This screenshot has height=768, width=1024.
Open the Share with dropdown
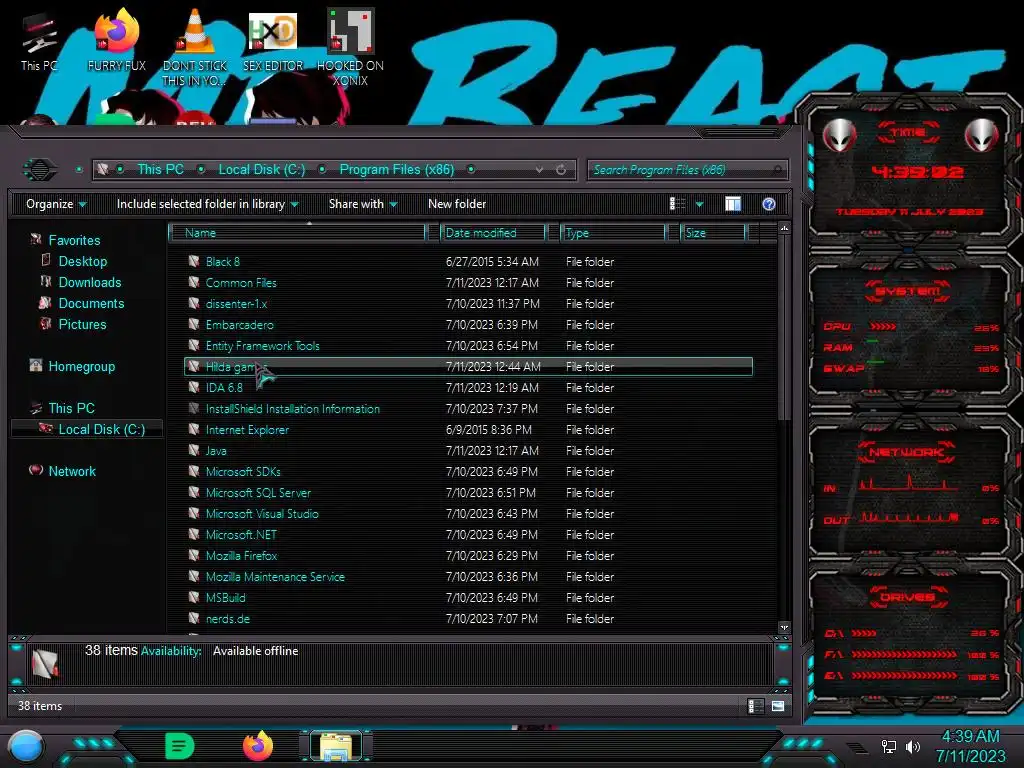[x=363, y=204]
